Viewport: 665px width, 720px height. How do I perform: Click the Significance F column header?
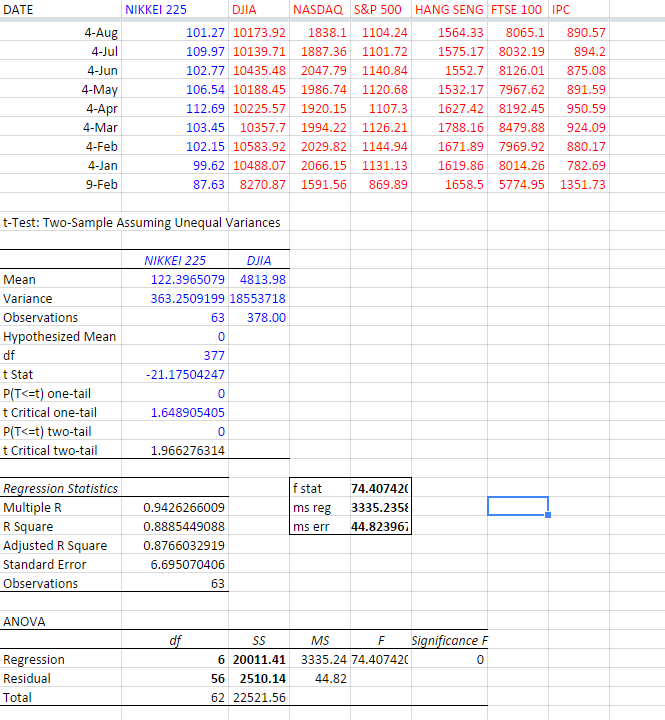click(449, 641)
